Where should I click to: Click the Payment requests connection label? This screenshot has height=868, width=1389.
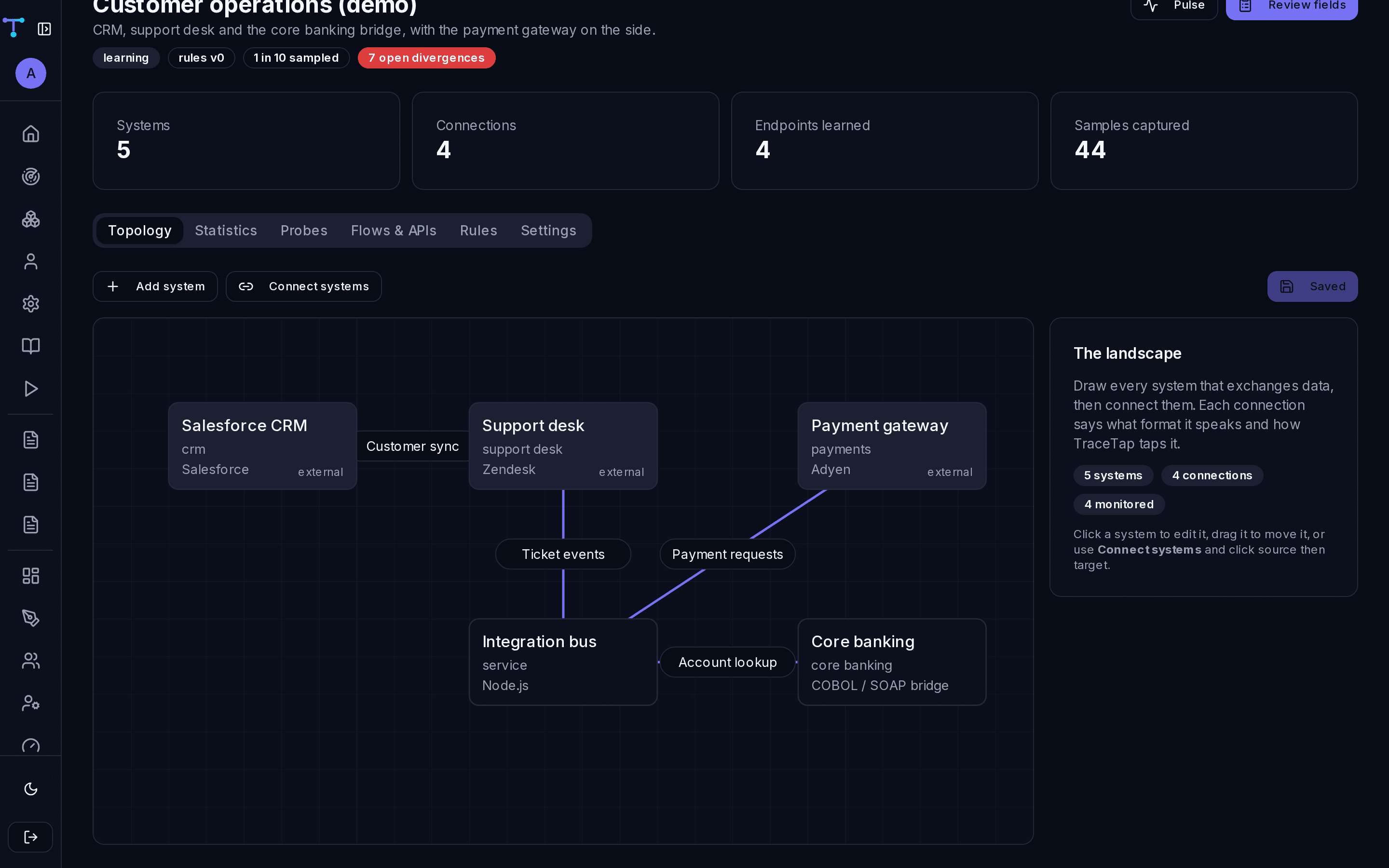[727, 554]
